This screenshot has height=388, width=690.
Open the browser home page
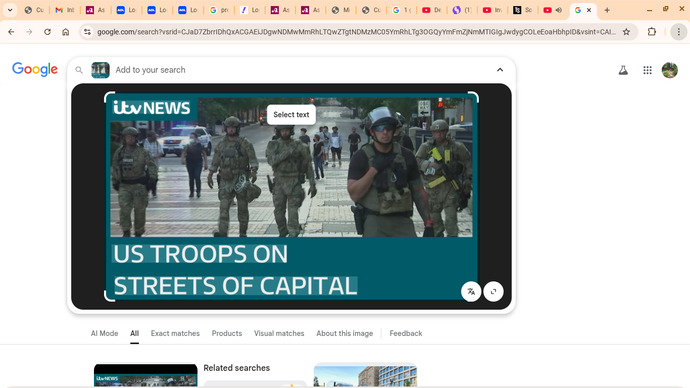[x=66, y=32]
